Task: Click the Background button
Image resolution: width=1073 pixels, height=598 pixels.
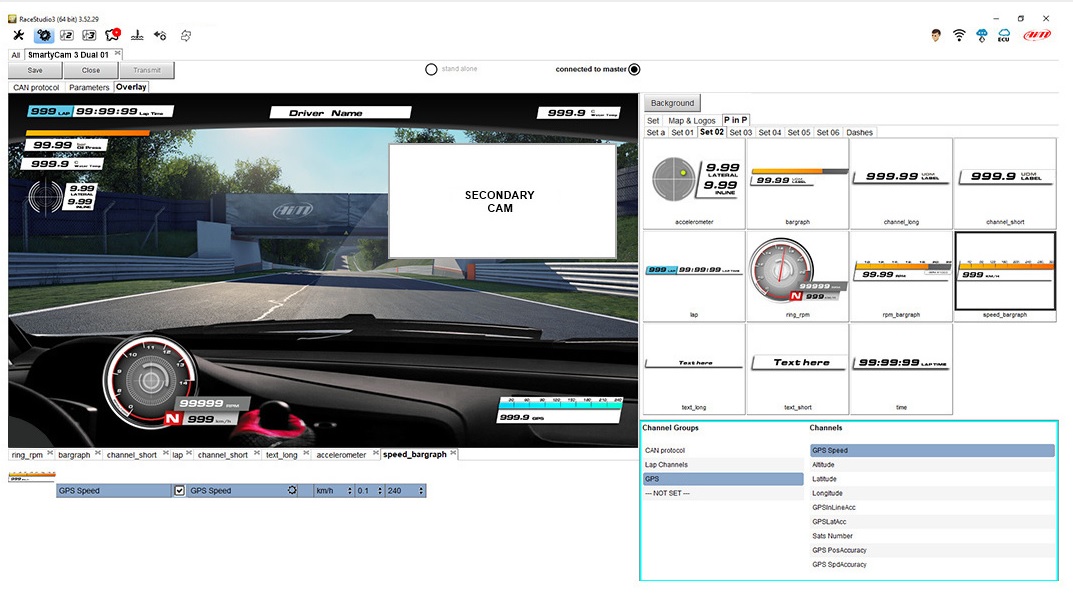Action: (x=672, y=103)
